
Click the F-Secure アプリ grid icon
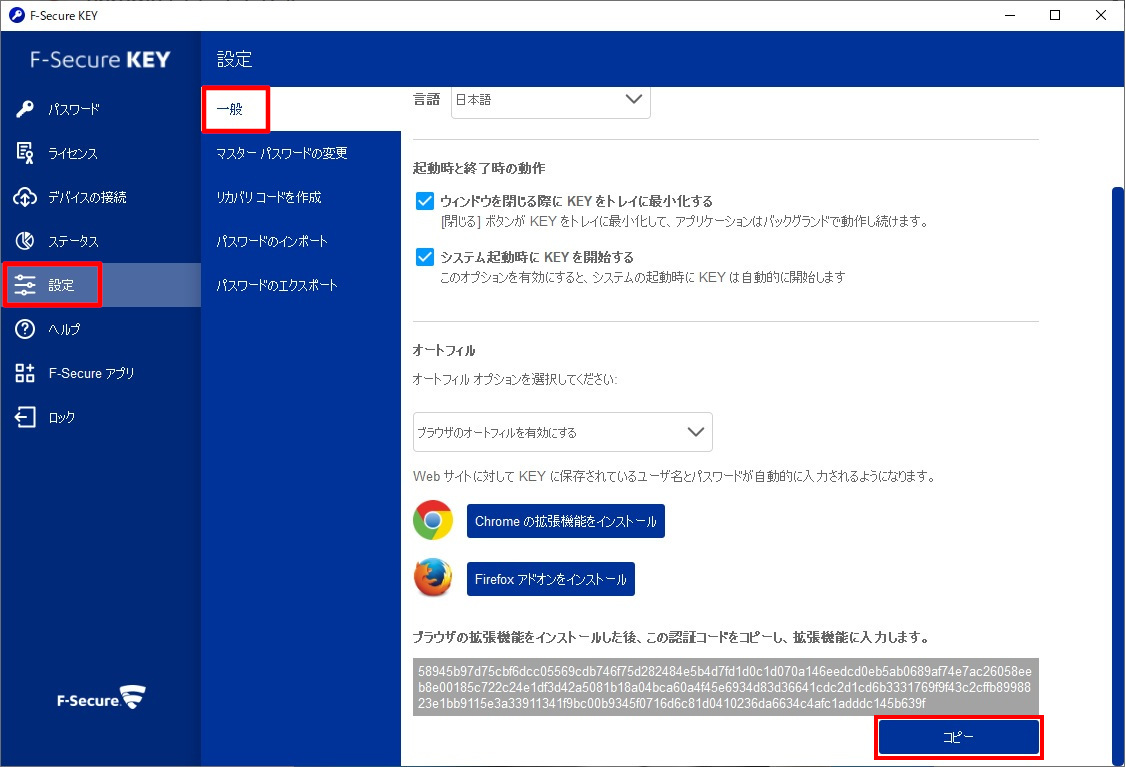(x=26, y=373)
